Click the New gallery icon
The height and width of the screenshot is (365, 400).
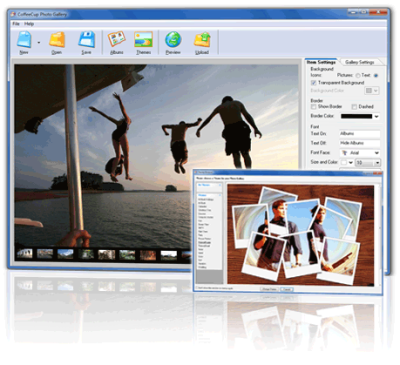[x=24, y=40]
